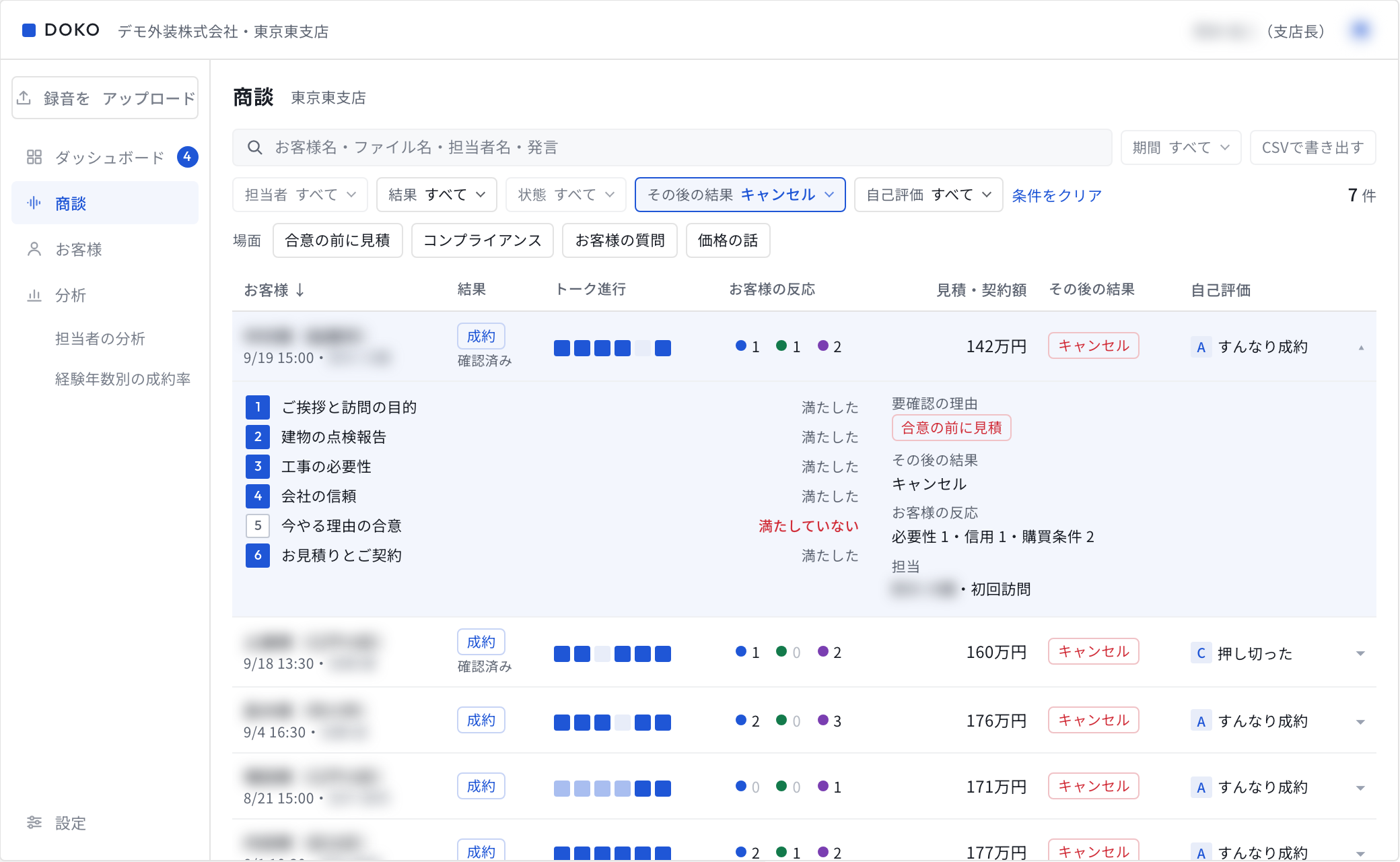Screen dimensions: 1400x862
Task: Toggle the 合意の前に見積 scene filter chip
Action: pyautogui.click(x=338, y=240)
